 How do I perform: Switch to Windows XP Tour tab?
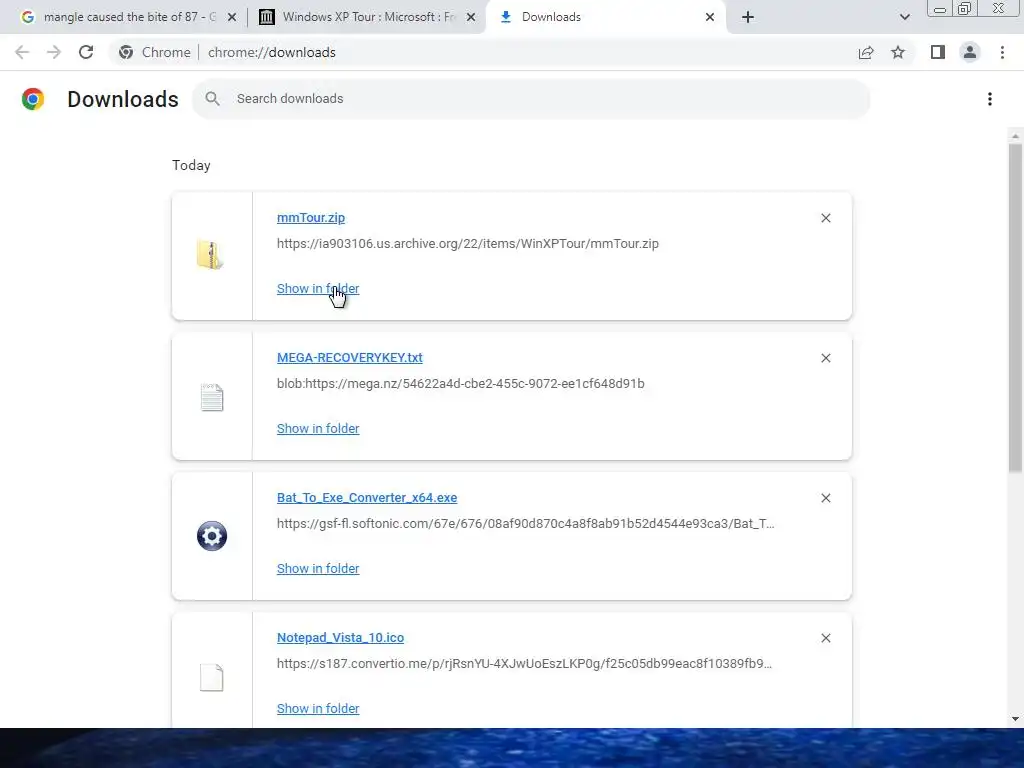368,17
